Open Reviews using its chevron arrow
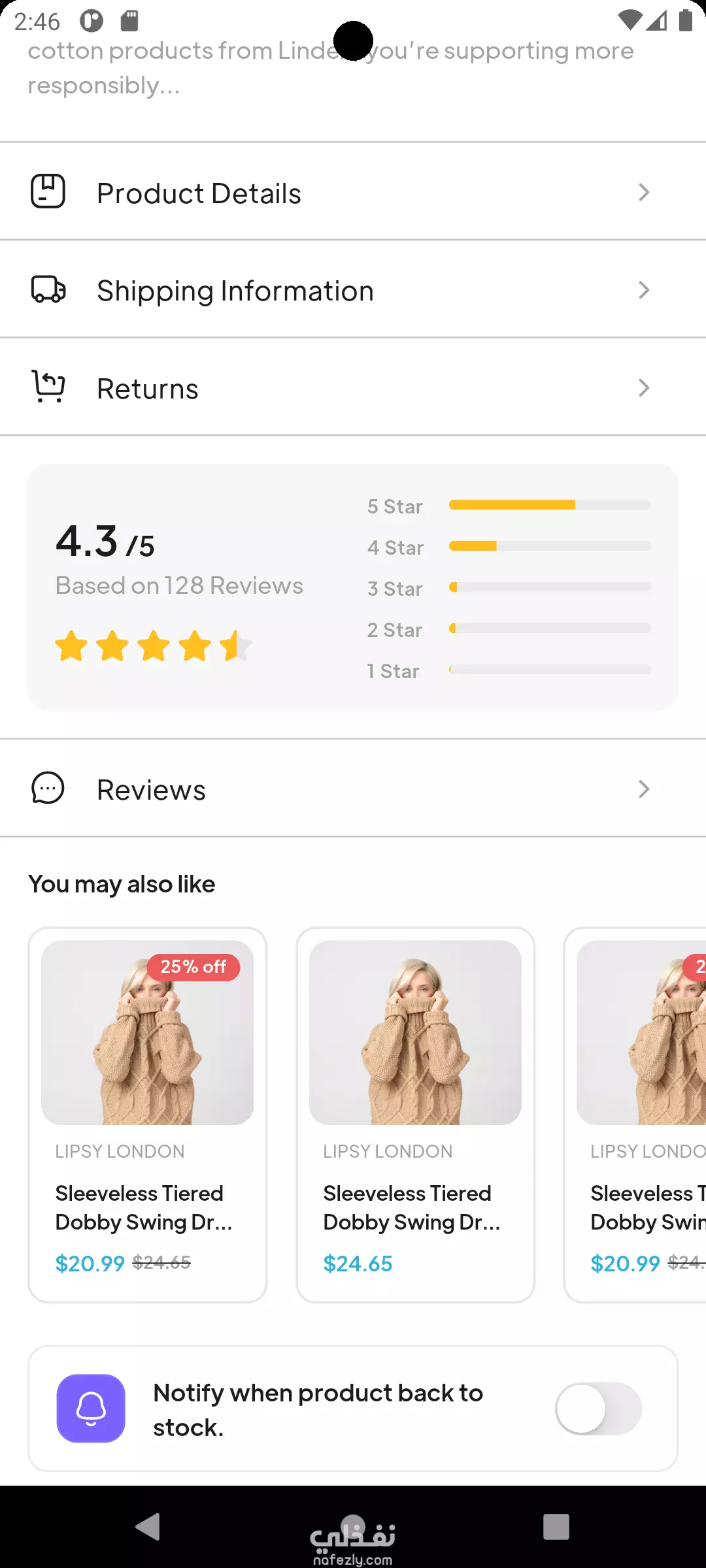The image size is (706, 1568). (644, 789)
